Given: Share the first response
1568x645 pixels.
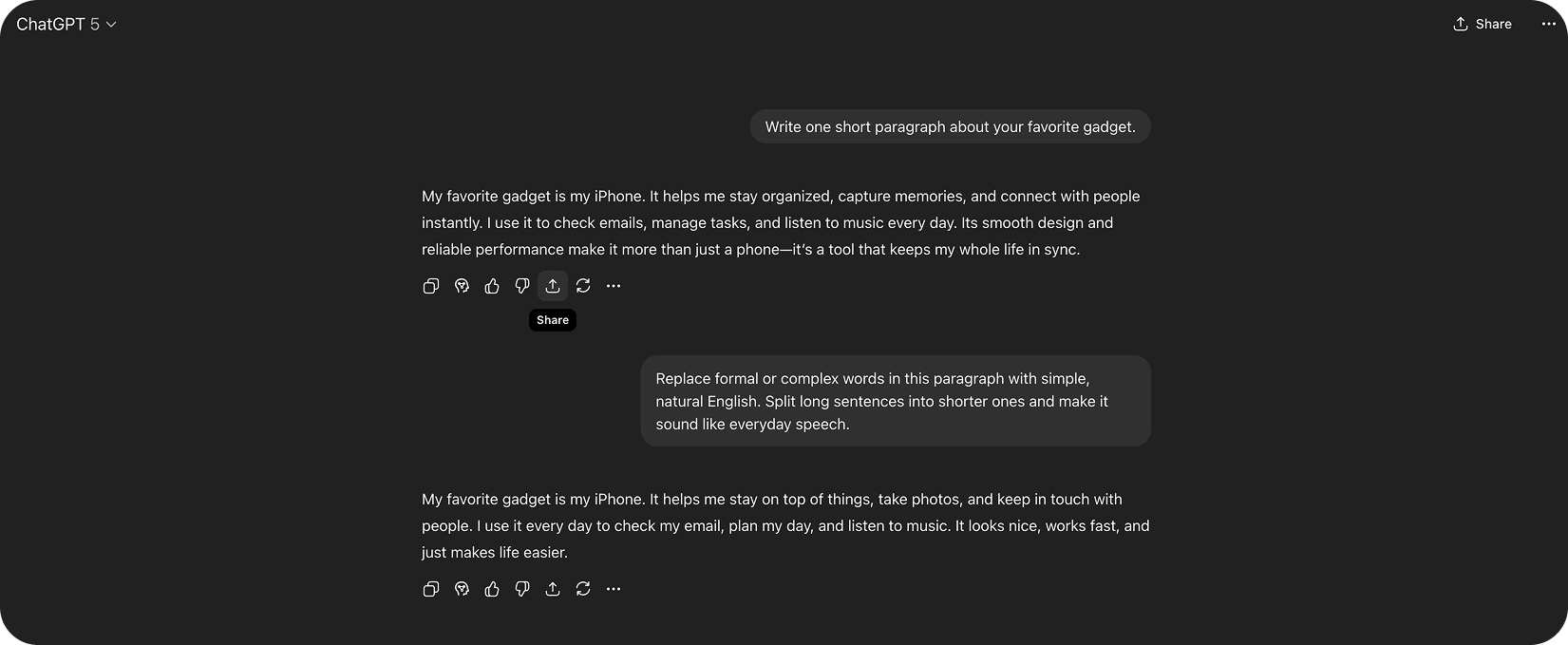Looking at the screenshot, I should click(x=553, y=286).
